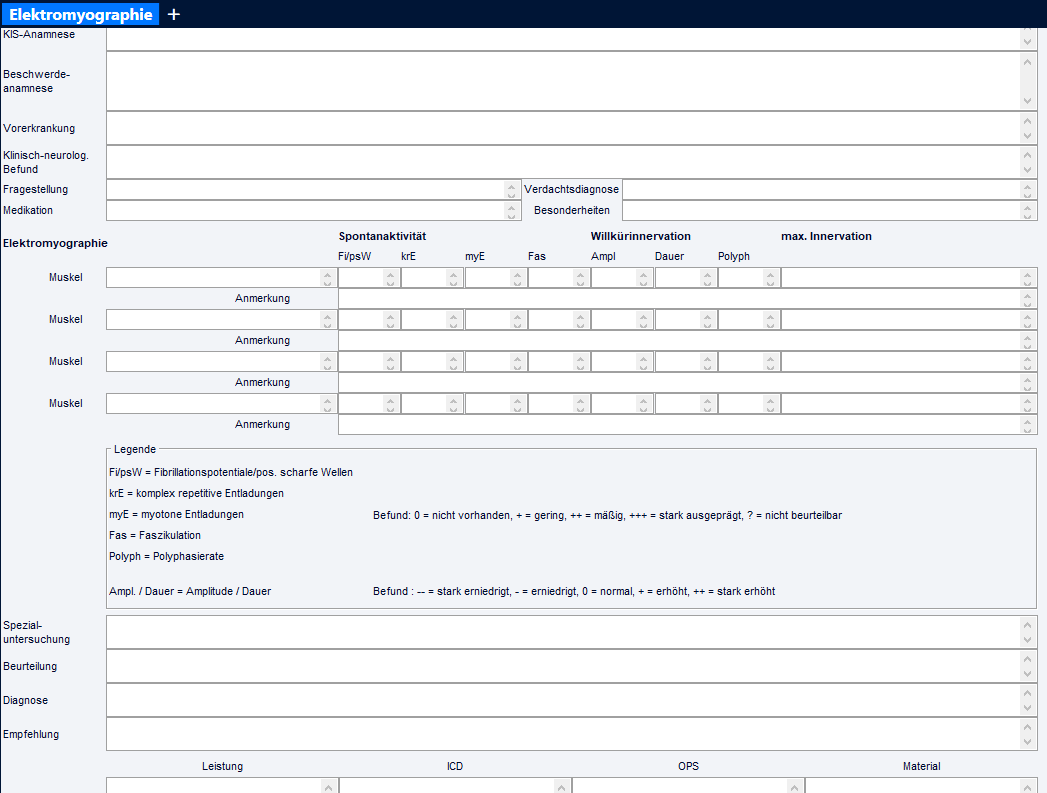The height and width of the screenshot is (793, 1047).
Task: Click the Empfehlung text area
Action: (x=572, y=734)
